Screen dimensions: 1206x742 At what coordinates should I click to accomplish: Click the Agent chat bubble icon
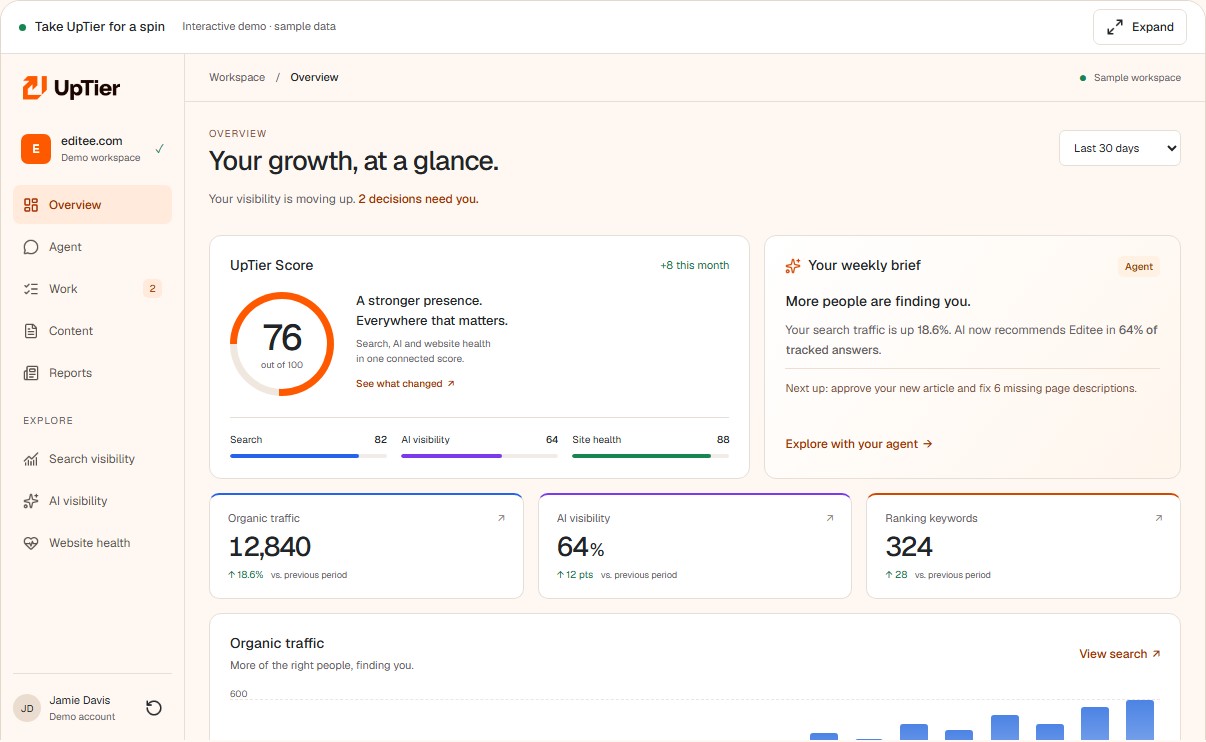coord(30,247)
